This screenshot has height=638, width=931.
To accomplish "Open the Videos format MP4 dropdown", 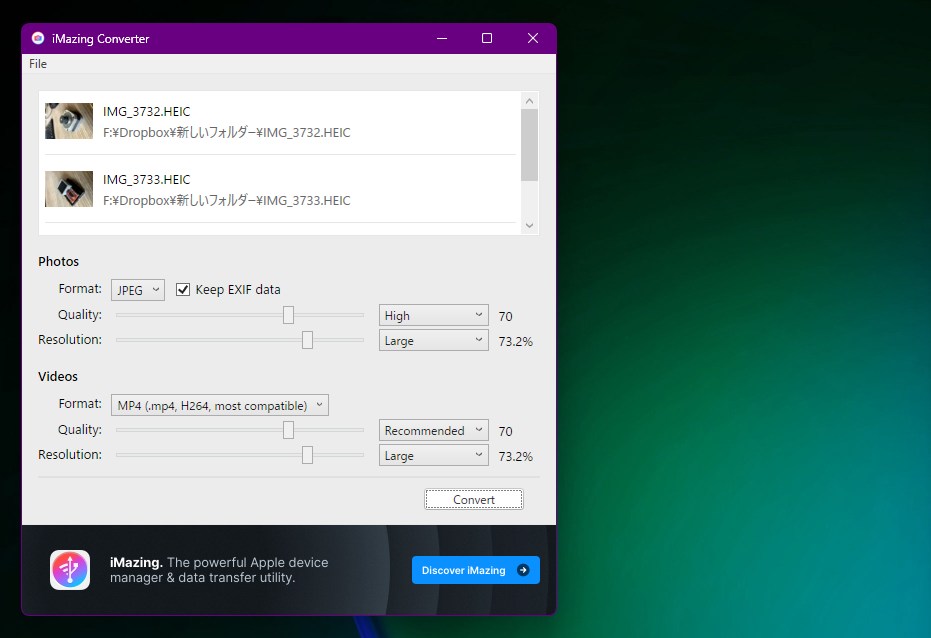I will pyautogui.click(x=219, y=405).
